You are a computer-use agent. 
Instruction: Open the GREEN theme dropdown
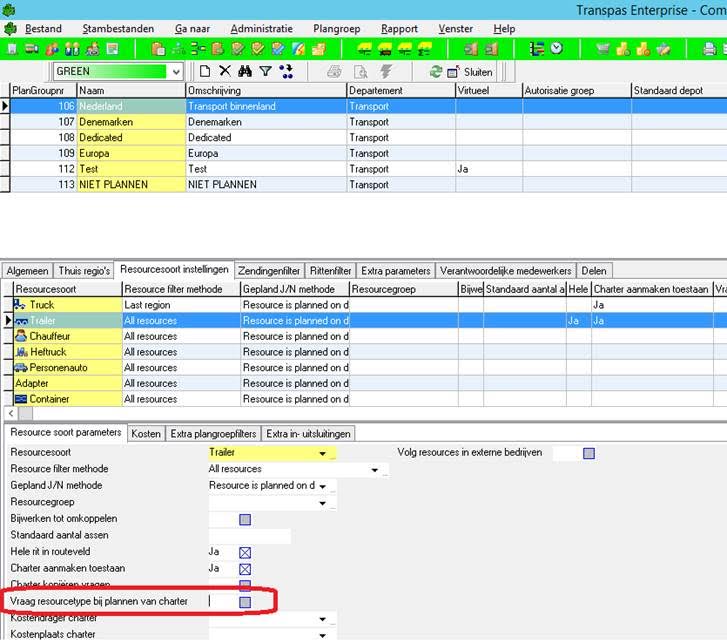[175, 72]
